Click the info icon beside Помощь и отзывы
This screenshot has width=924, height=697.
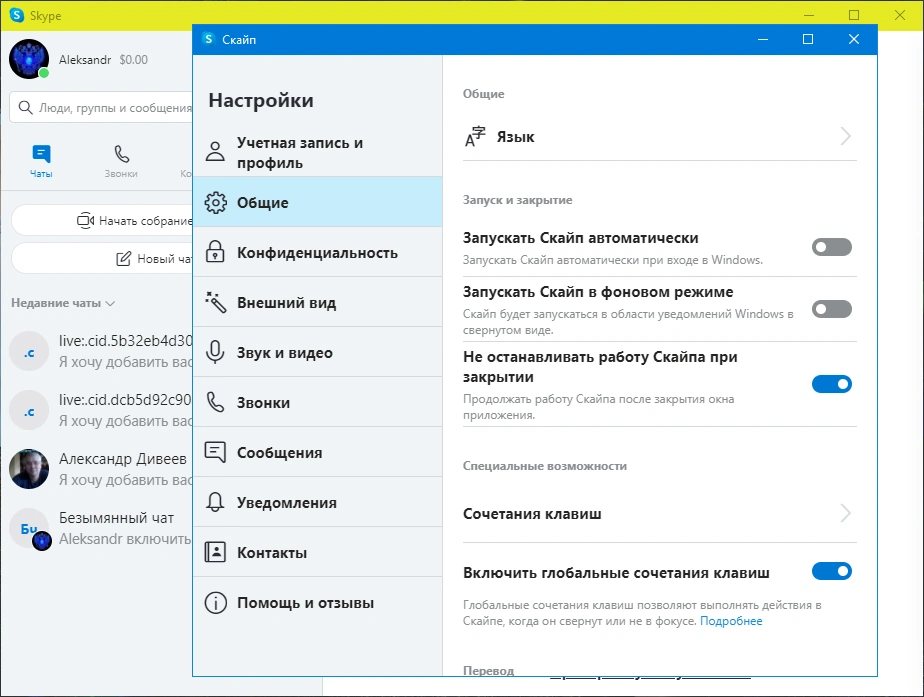[215, 603]
